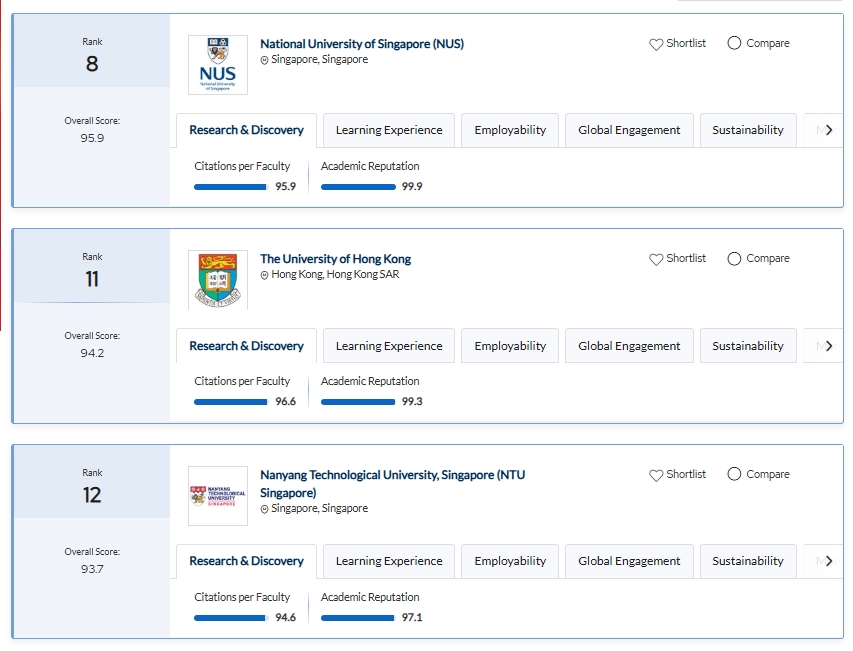This screenshot has width=853, height=651.
Task: Shortlist NTU Singapore using the heart icon
Action: (x=656, y=475)
